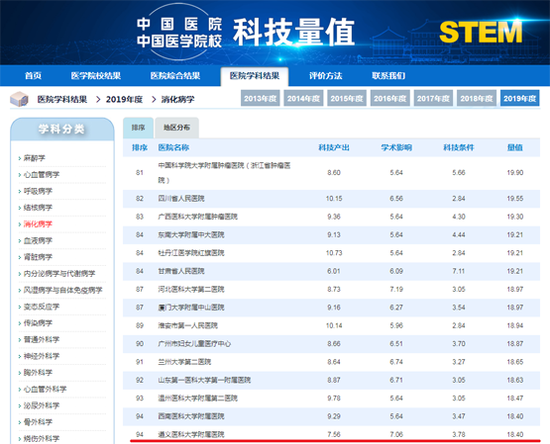Open 呼吸病学 in the subject sidebar

pyautogui.click(x=38, y=191)
